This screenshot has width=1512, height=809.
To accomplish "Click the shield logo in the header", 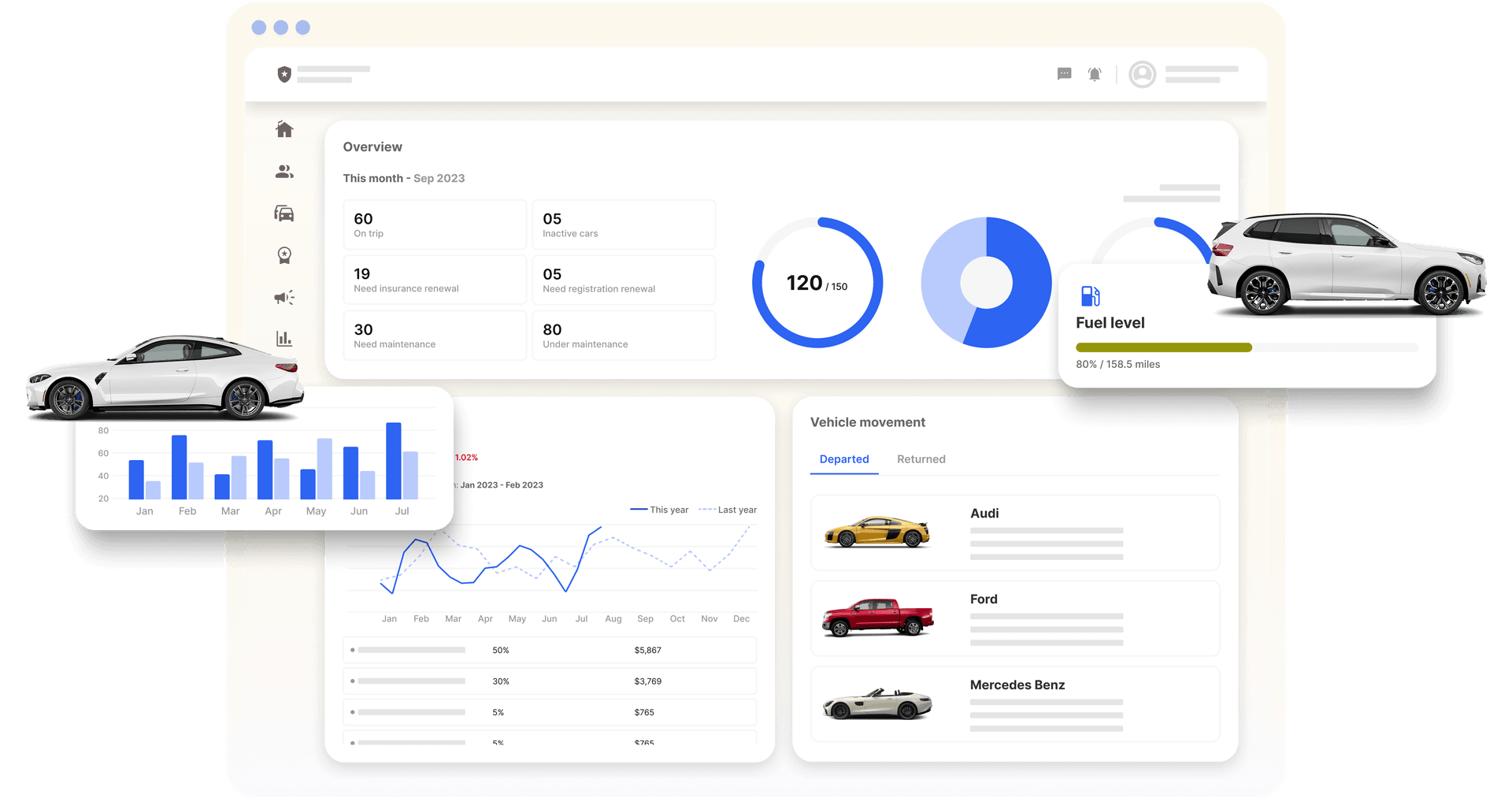I will point(284,74).
